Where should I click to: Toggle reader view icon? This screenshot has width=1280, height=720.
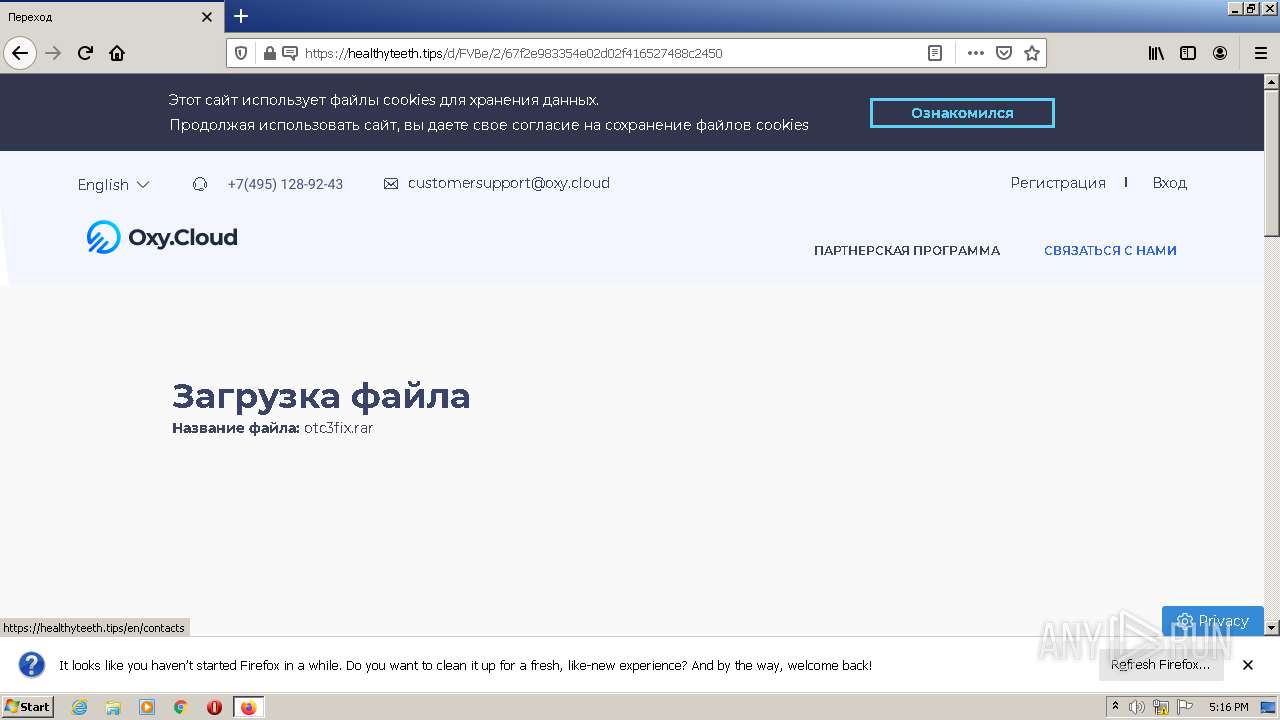click(935, 53)
